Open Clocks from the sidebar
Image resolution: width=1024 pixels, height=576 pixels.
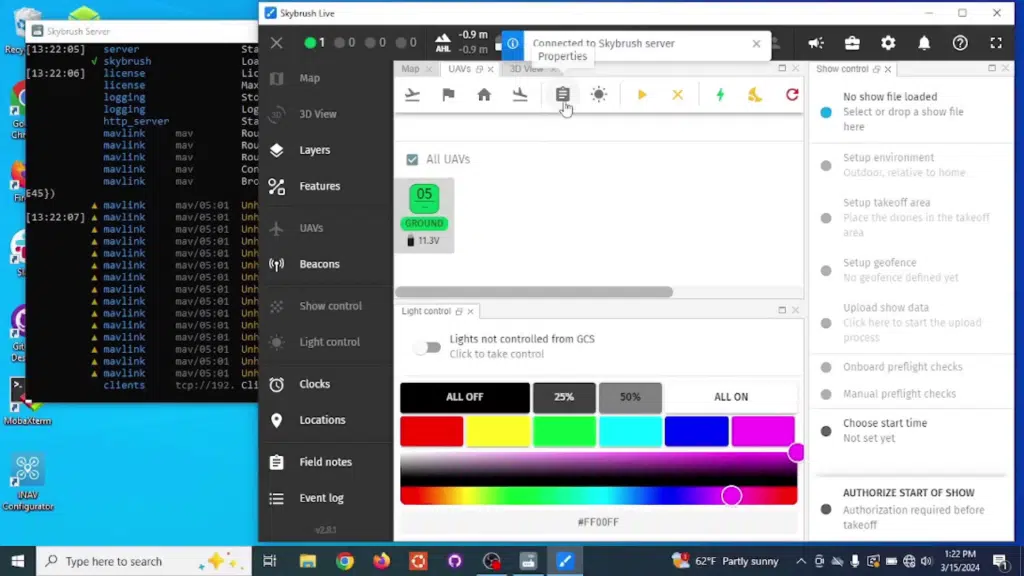click(326, 384)
